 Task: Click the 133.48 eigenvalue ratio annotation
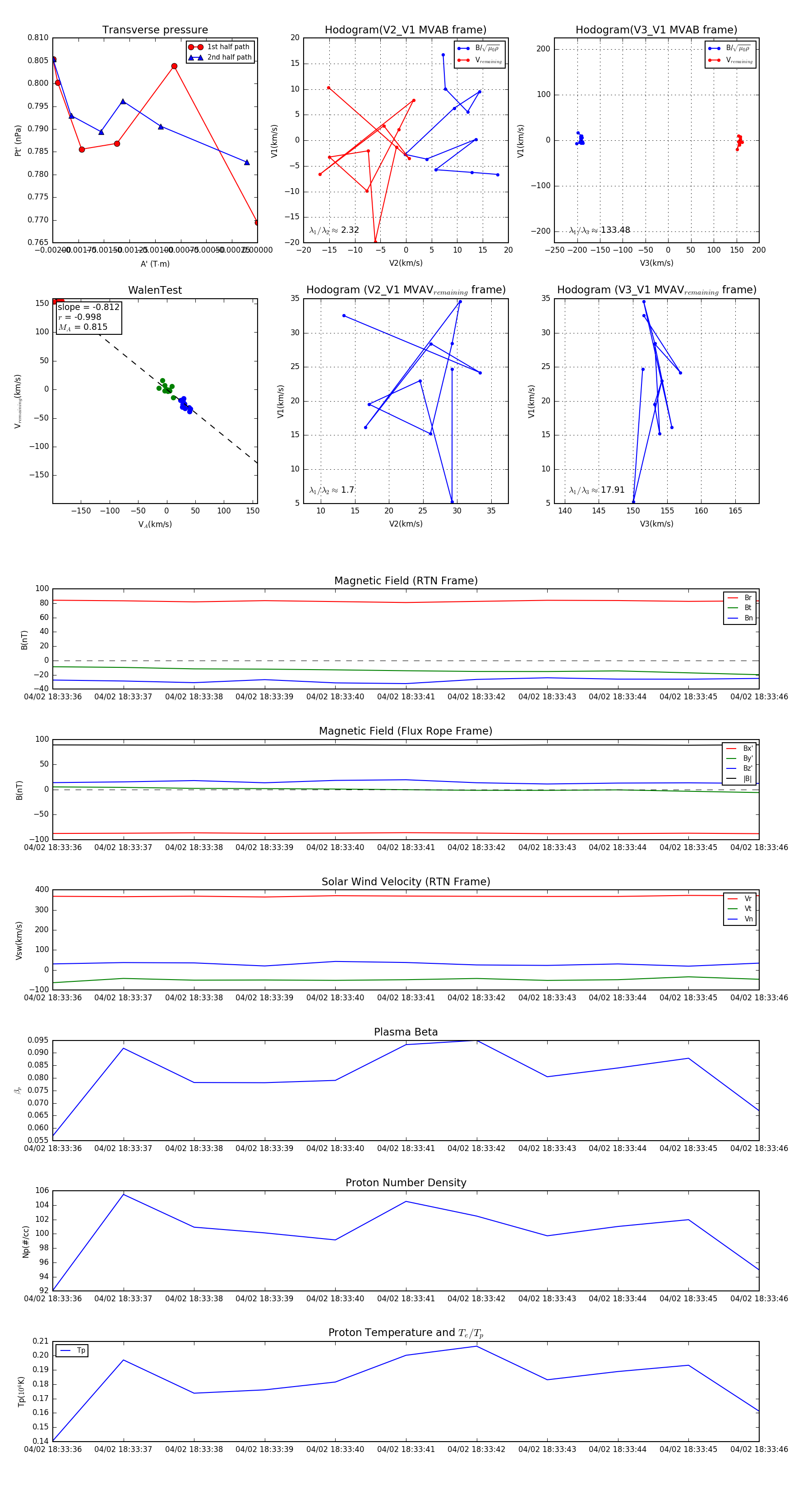point(600,230)
